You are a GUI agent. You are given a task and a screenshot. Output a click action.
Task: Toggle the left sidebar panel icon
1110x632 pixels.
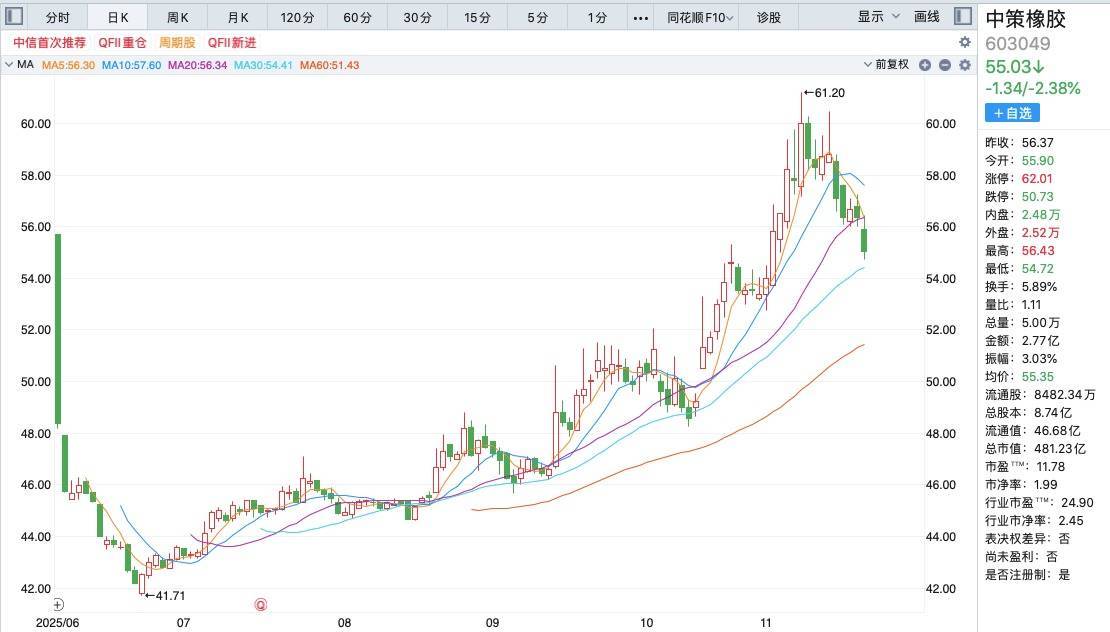pos(15,17)
